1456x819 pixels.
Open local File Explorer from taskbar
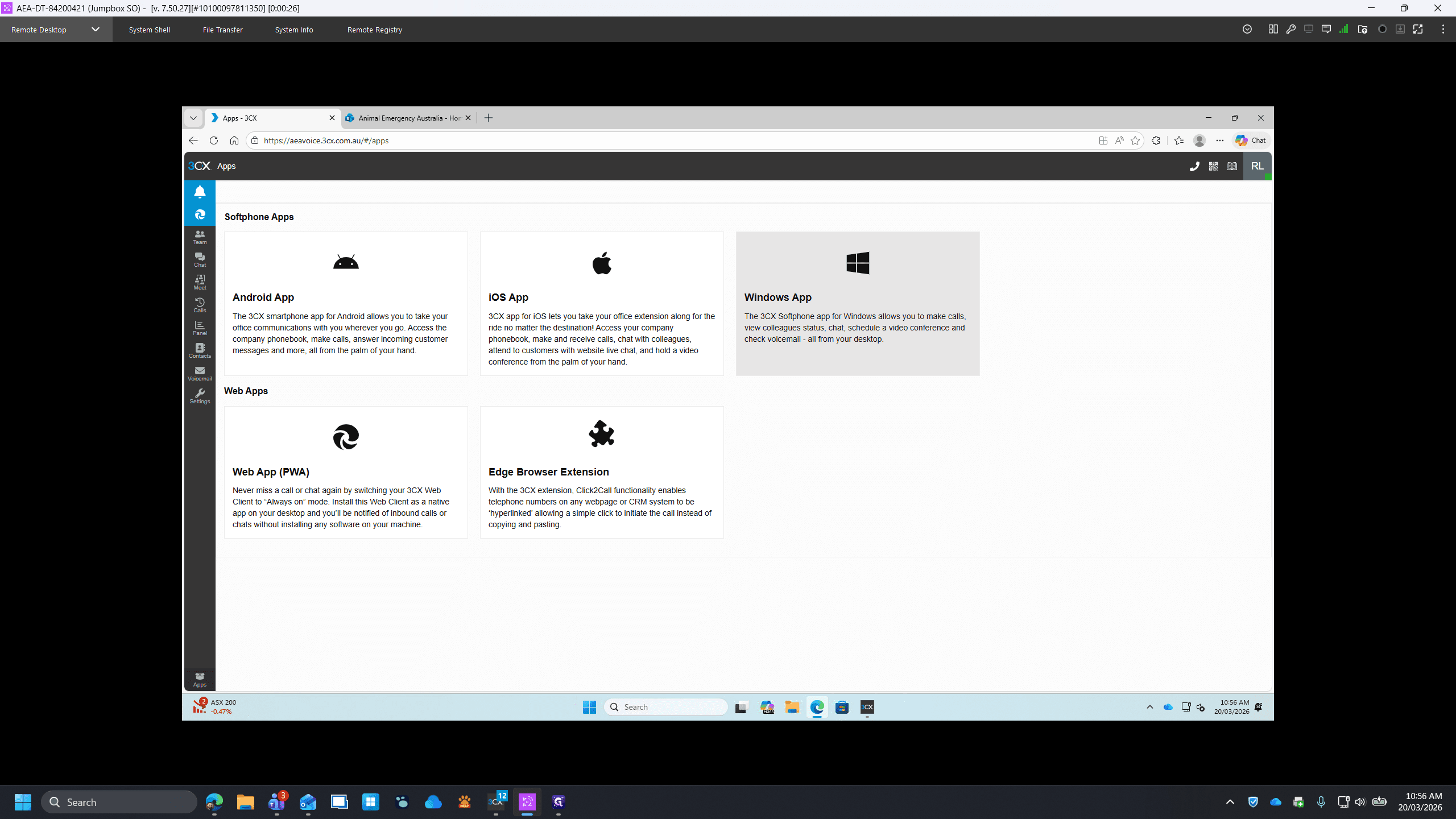click(x=246, y=802)
